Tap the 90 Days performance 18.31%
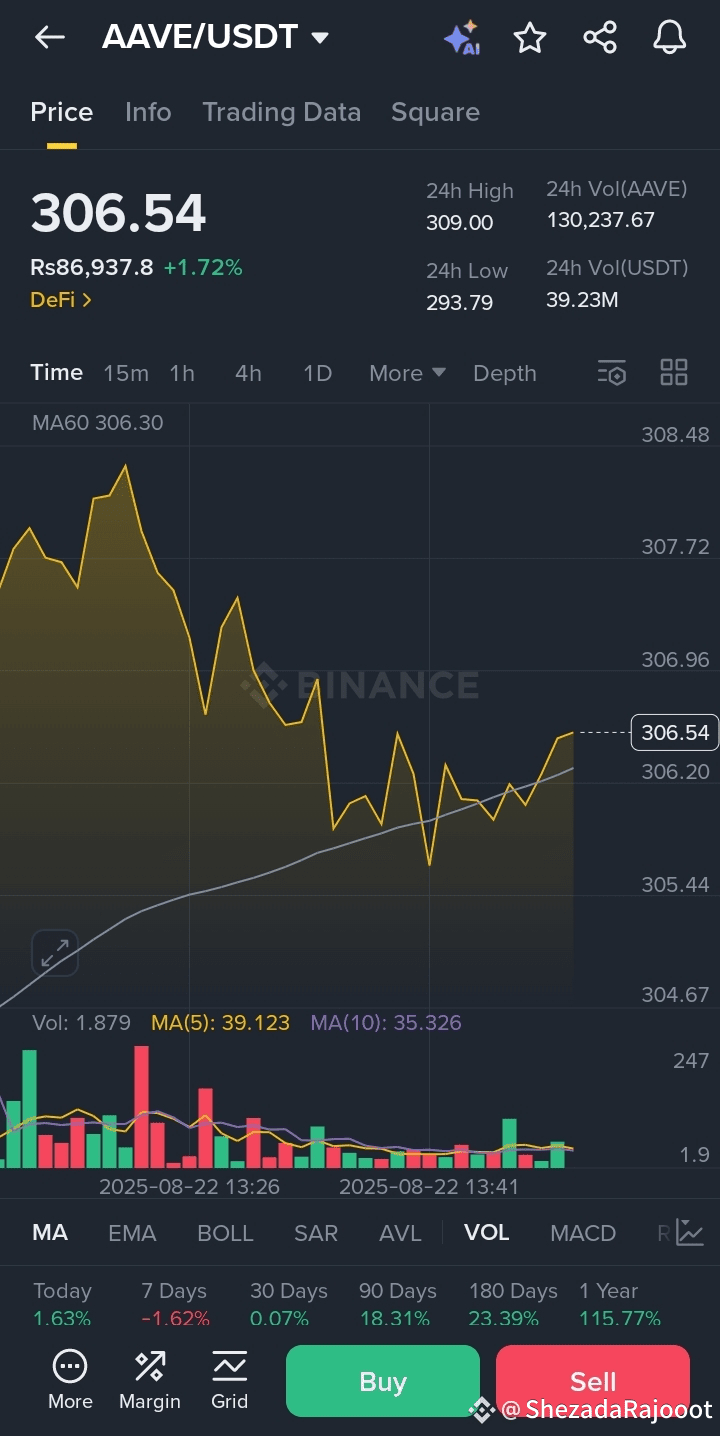 395,1318
